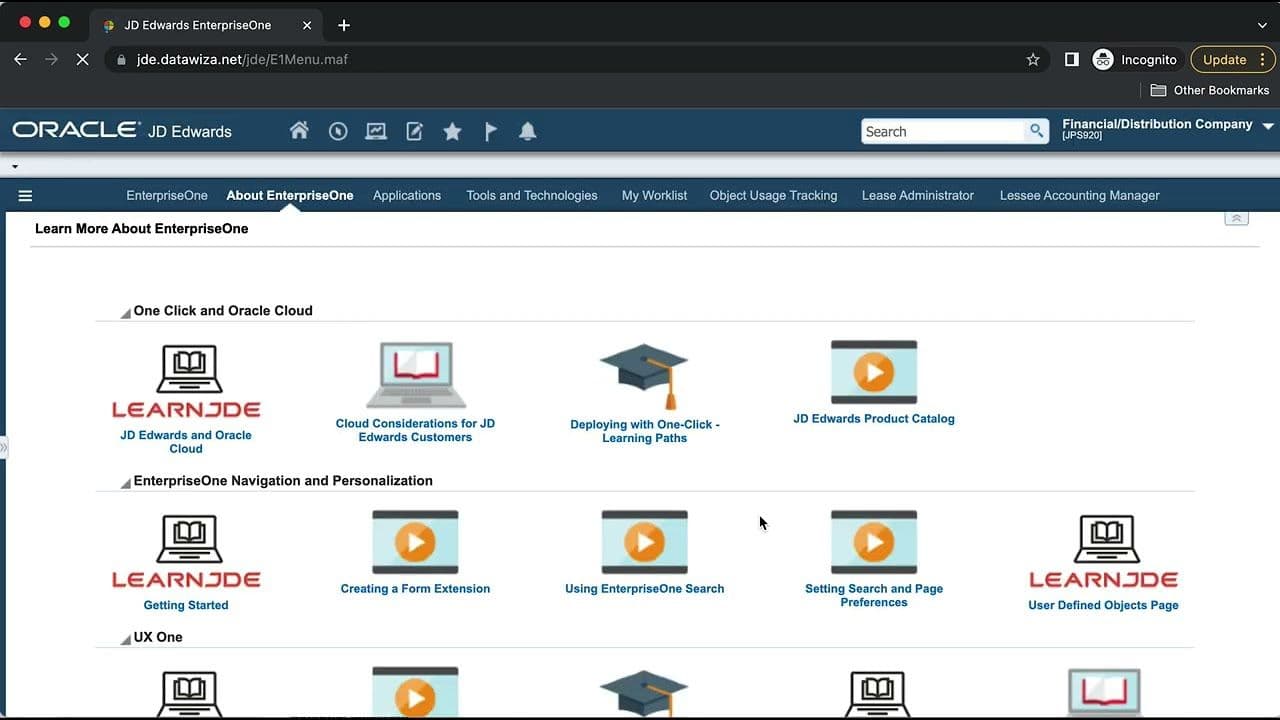Viewport: 1280px width, 720px height.
Task: Collapse the UX One section
Action: click(x=126, y=639)
